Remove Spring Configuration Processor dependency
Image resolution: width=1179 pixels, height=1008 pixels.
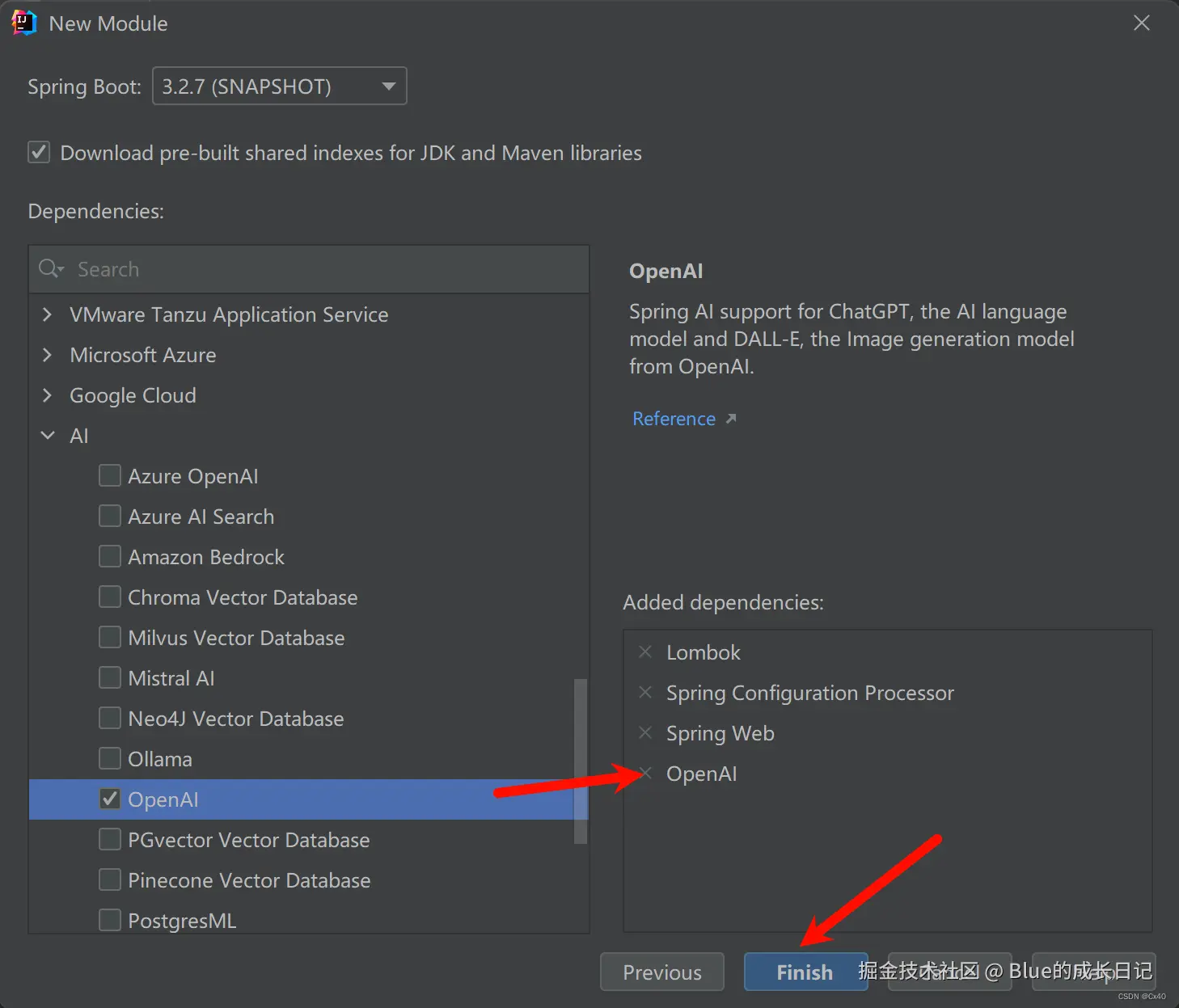(x=645, y=693)
